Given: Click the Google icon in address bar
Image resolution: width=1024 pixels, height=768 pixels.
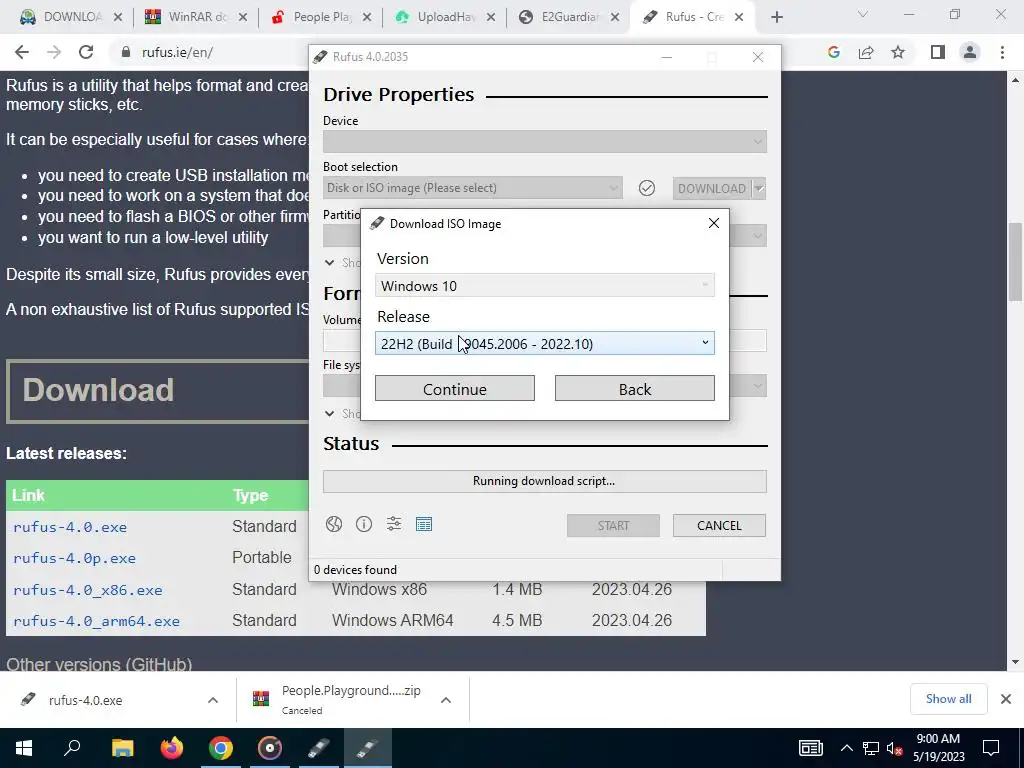Looking at the screenshot, I should [x=833, y=52].
